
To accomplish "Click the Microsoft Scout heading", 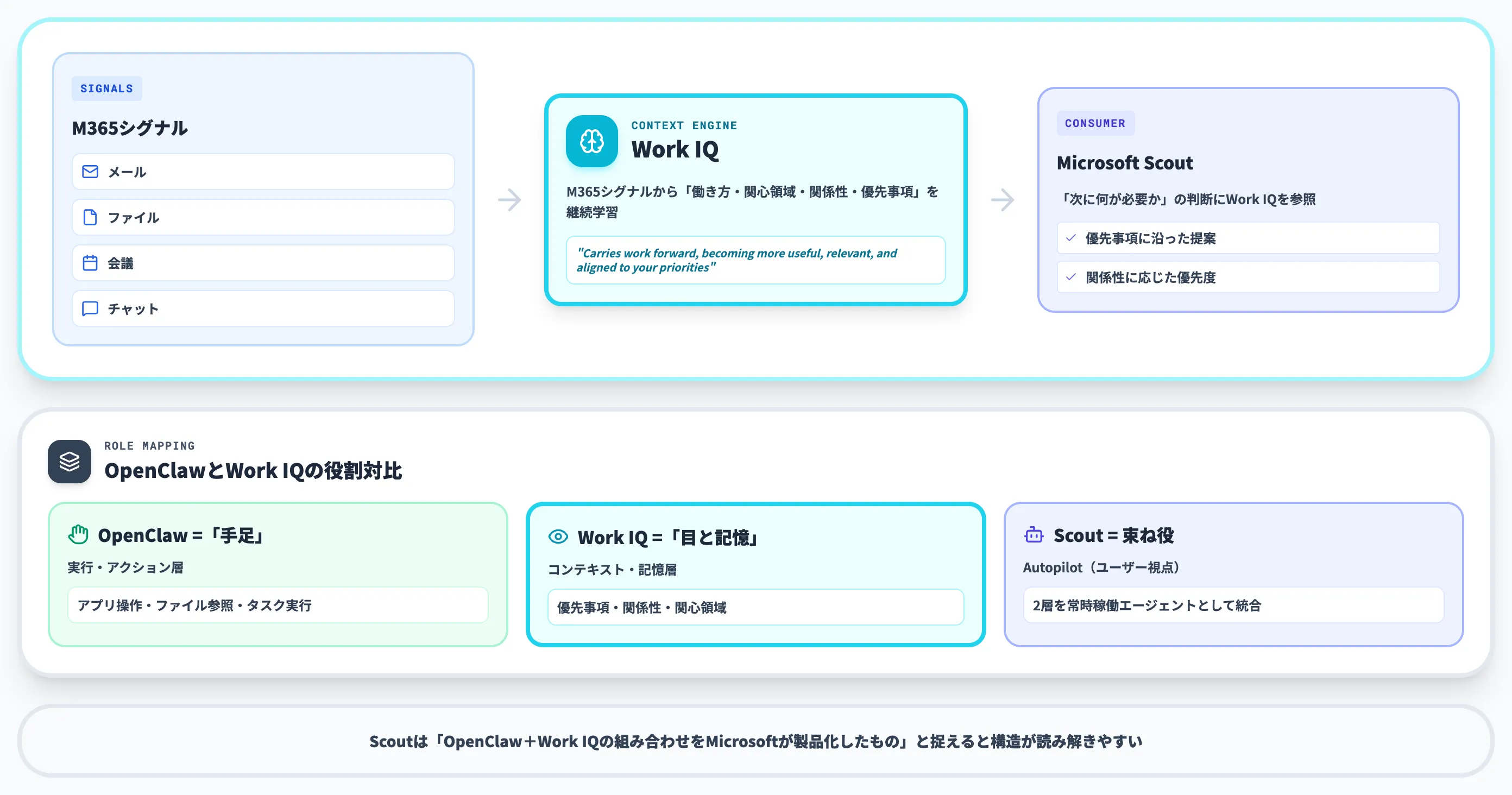I will point(1125,162).
